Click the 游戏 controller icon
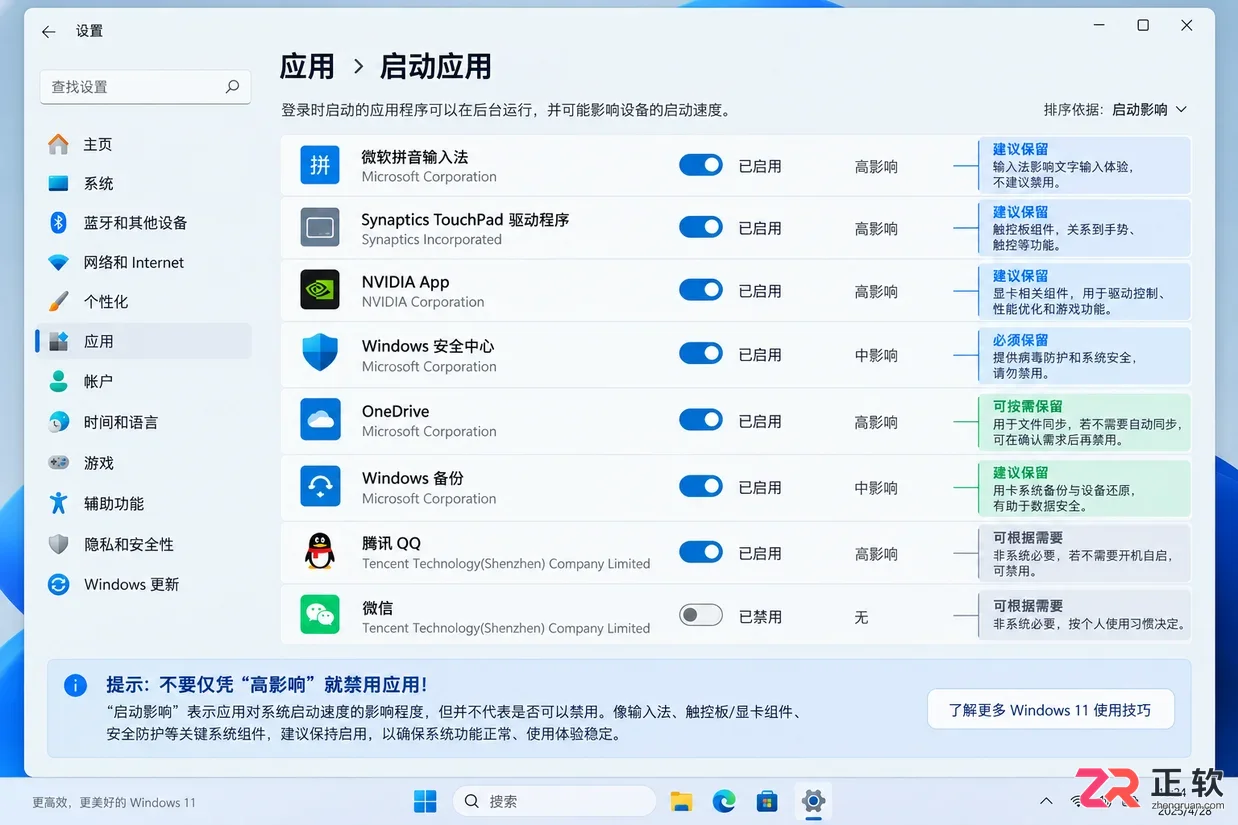This screenshot has width=1238, height=825. (59, 463)
